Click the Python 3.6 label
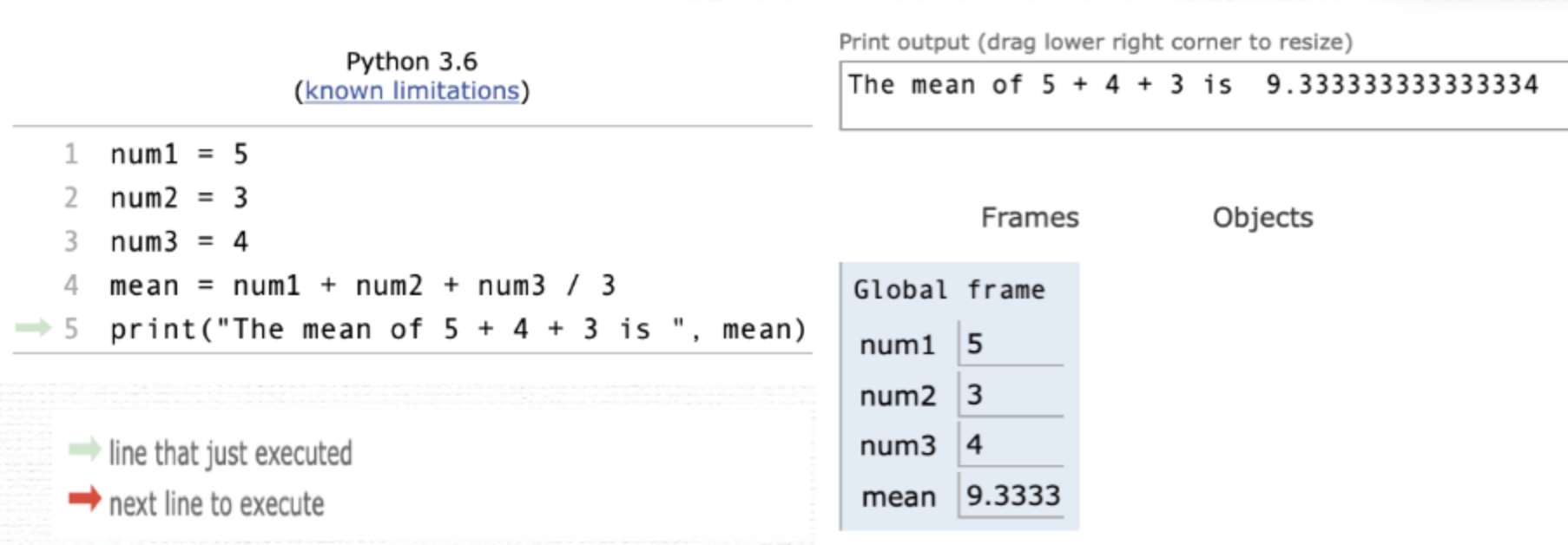 (412, 61)
